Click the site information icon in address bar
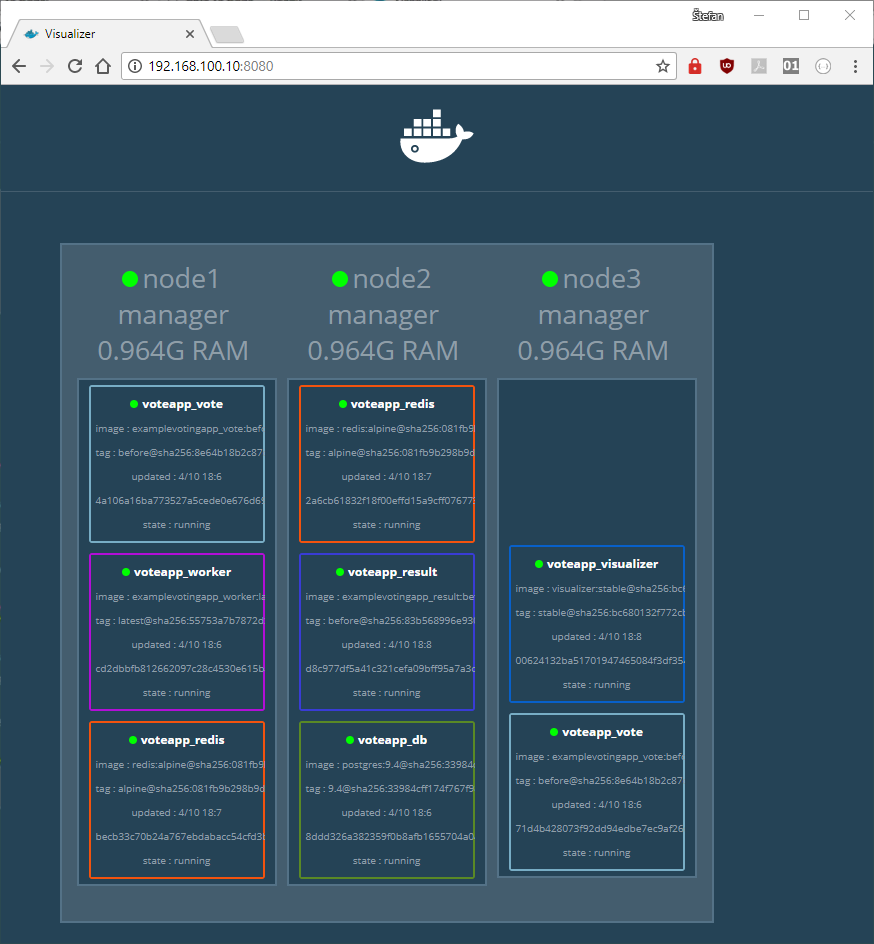 [135, 67]
